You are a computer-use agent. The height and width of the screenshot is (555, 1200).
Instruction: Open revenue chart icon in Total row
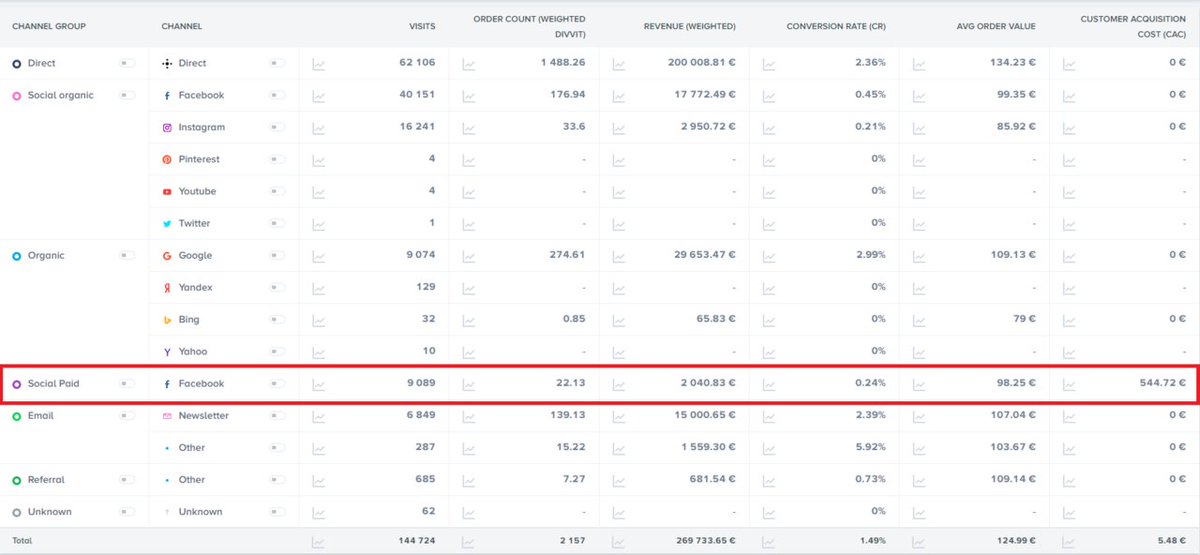pos(619,543)
